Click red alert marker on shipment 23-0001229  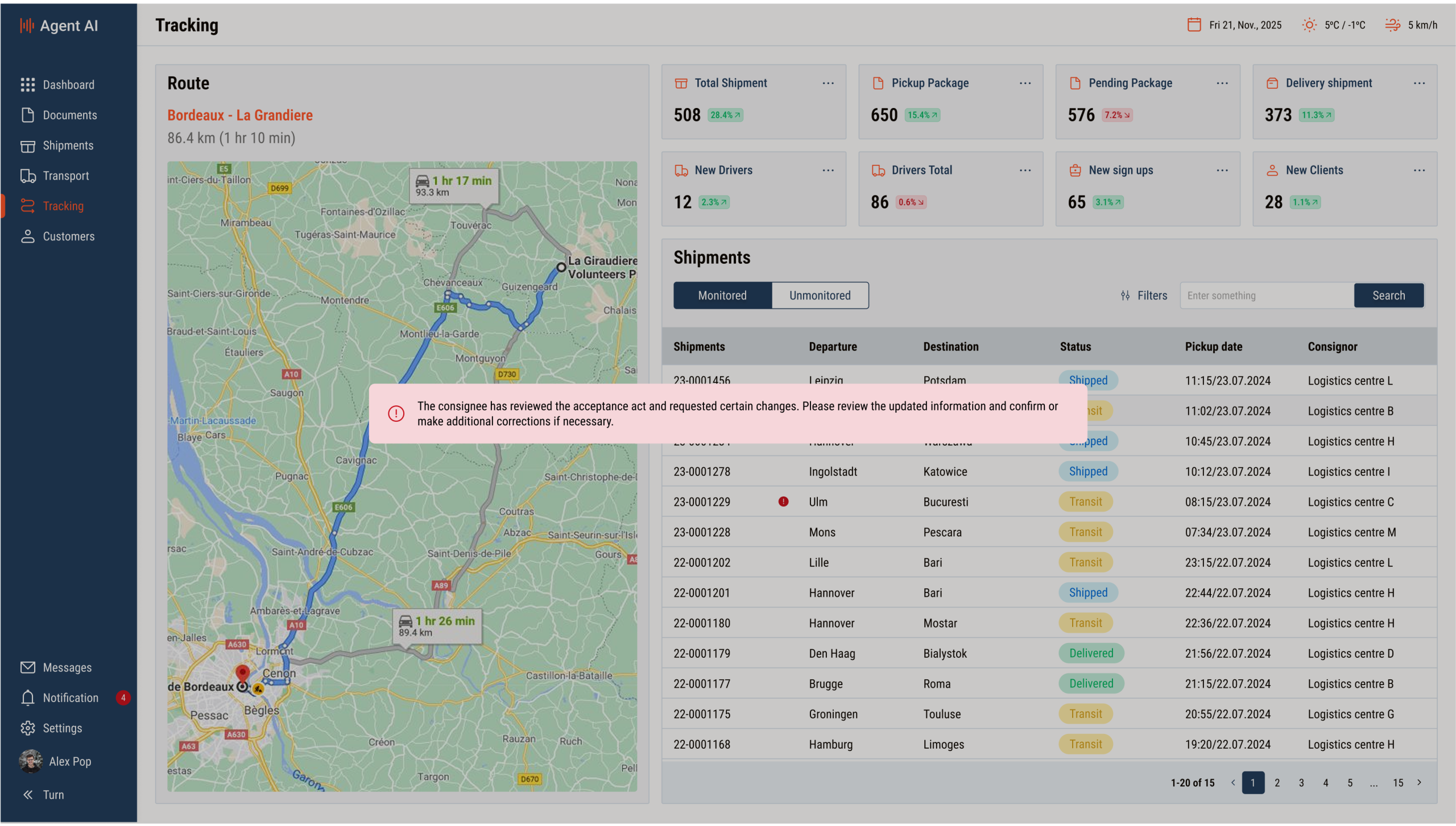783,501
